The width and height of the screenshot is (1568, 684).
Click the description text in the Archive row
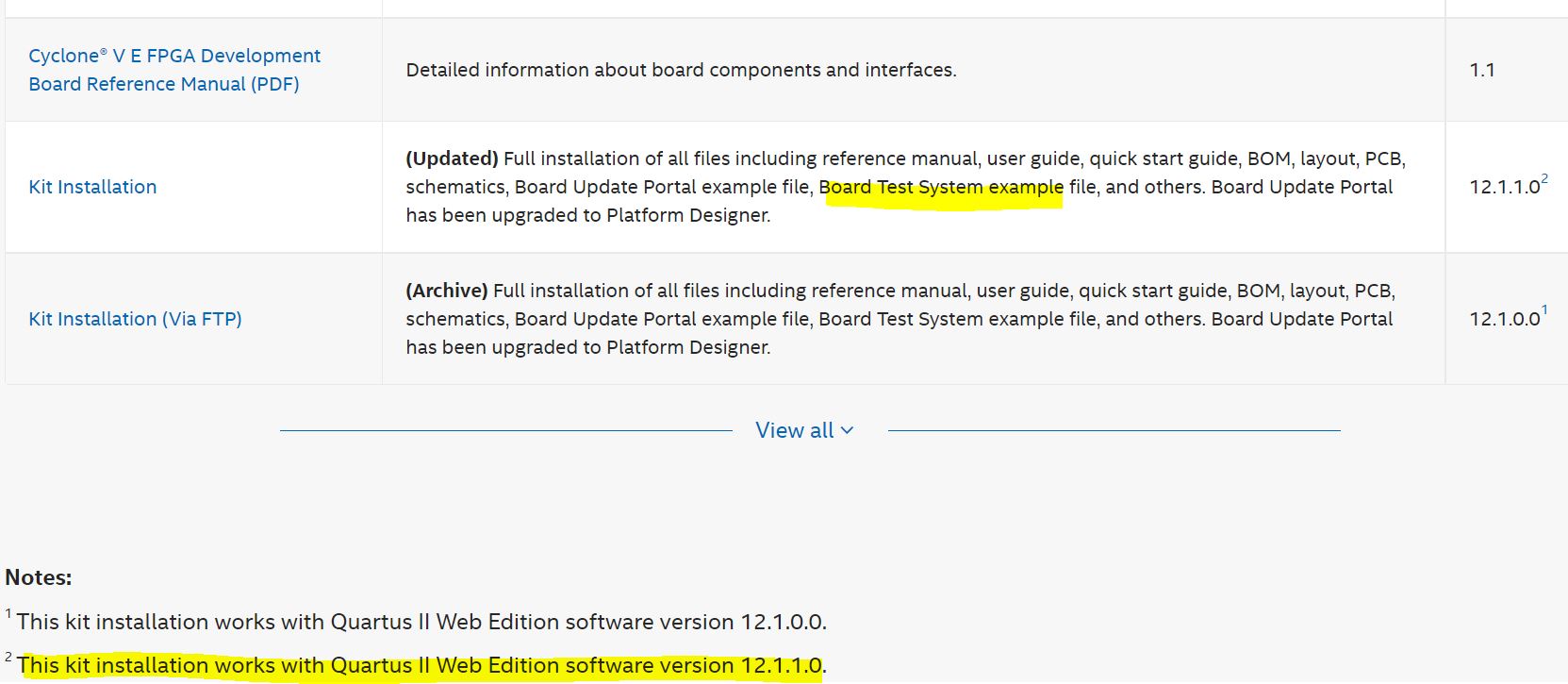click(x=899, y=319)
